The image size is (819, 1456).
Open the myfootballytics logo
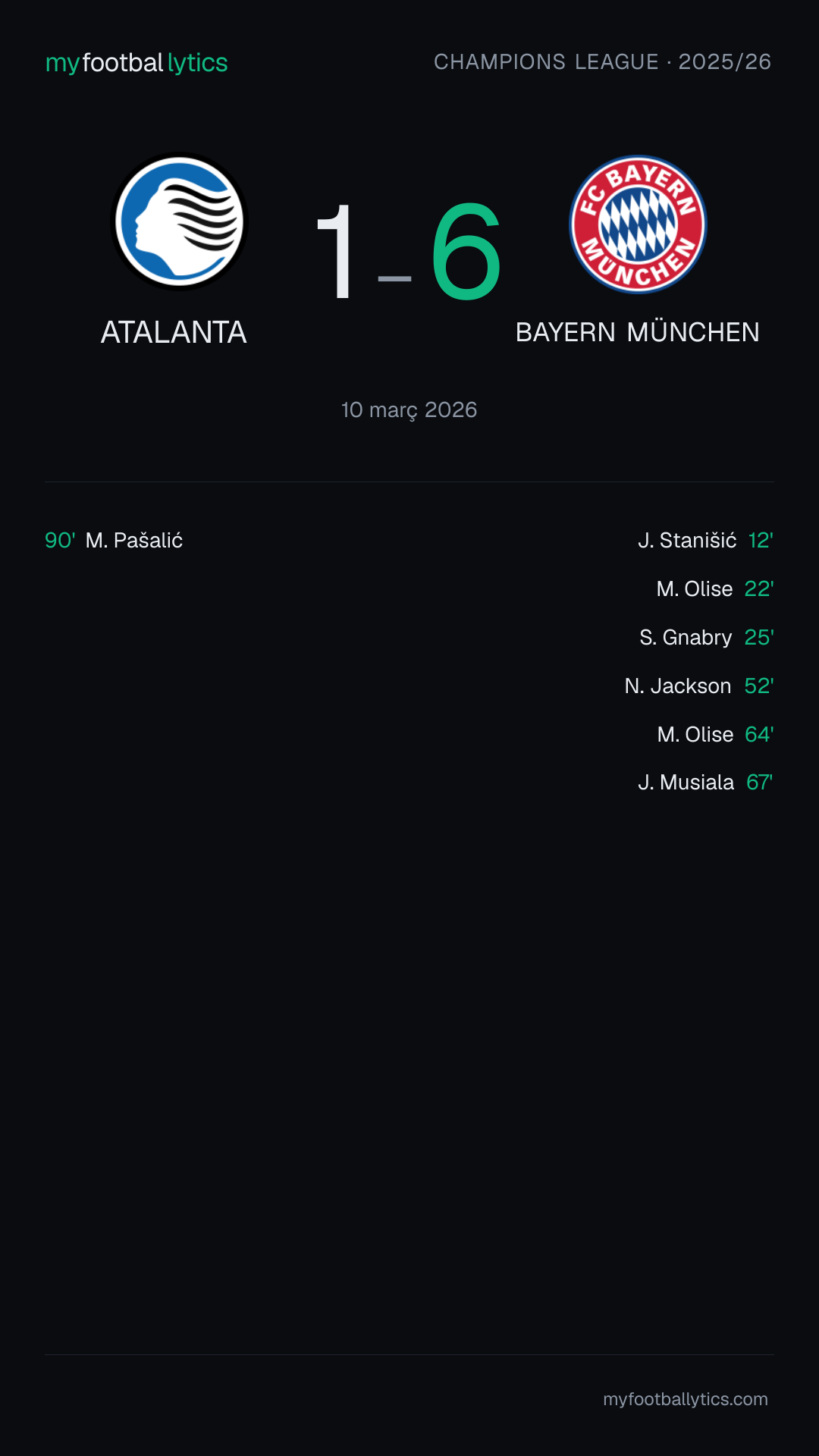click(136, 62)
